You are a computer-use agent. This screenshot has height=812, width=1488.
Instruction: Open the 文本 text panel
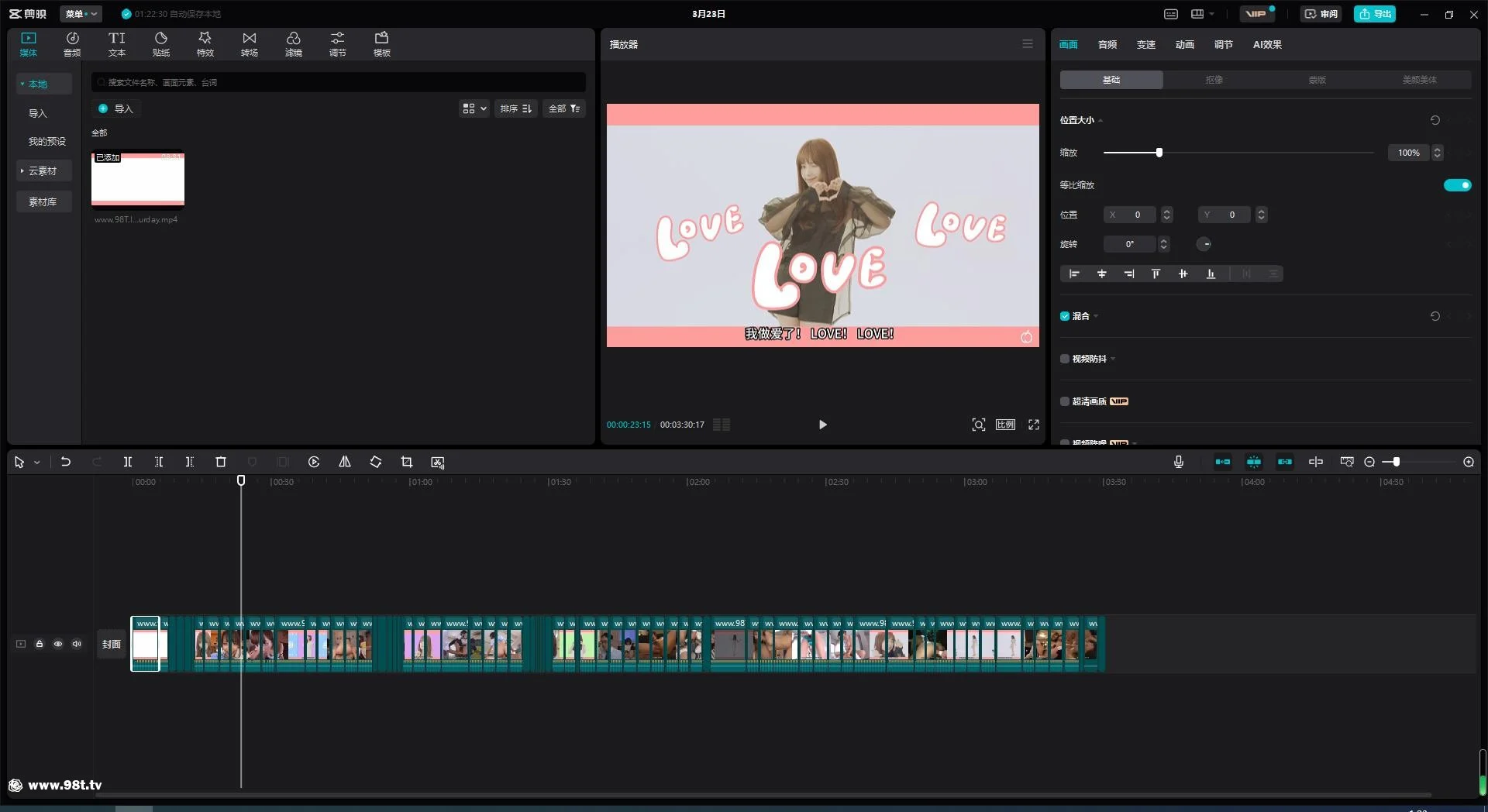point(116,44)
